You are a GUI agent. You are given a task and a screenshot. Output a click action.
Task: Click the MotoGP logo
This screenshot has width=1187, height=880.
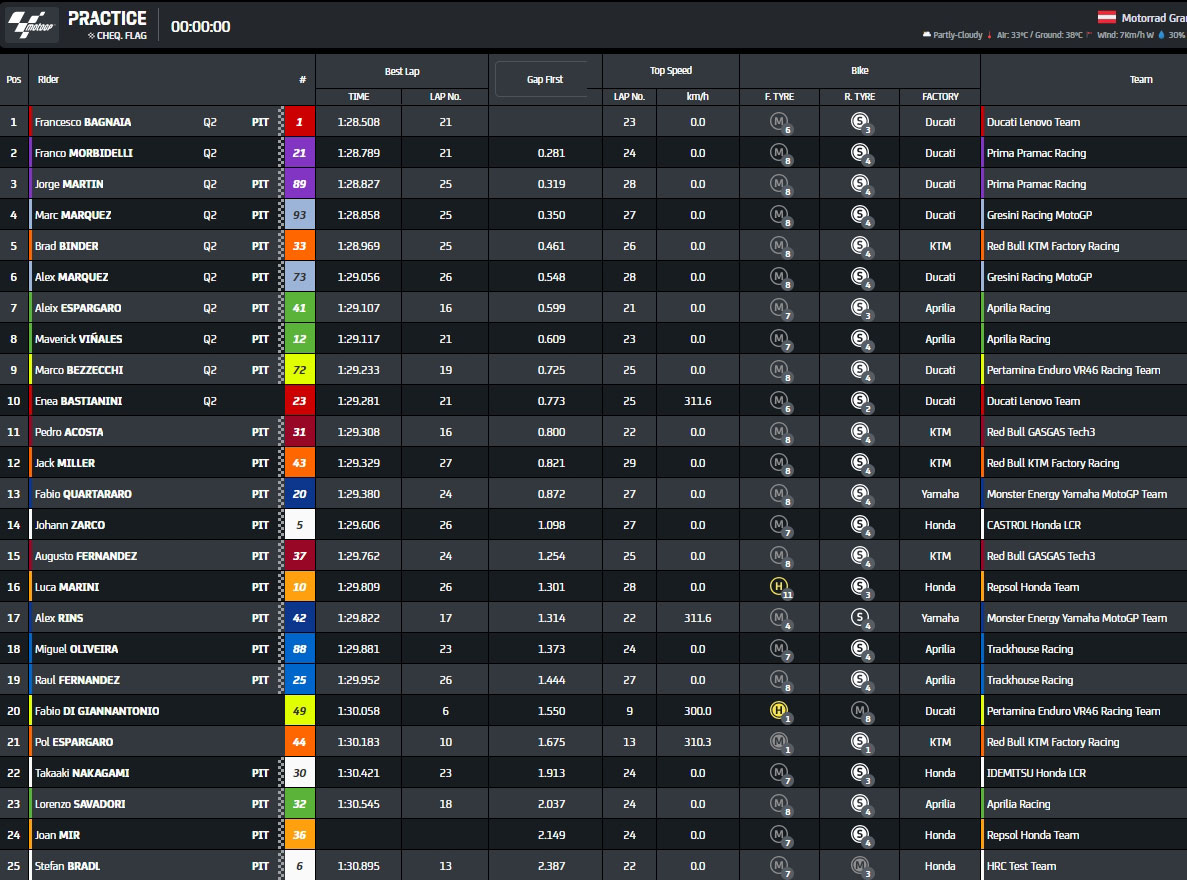32,26
